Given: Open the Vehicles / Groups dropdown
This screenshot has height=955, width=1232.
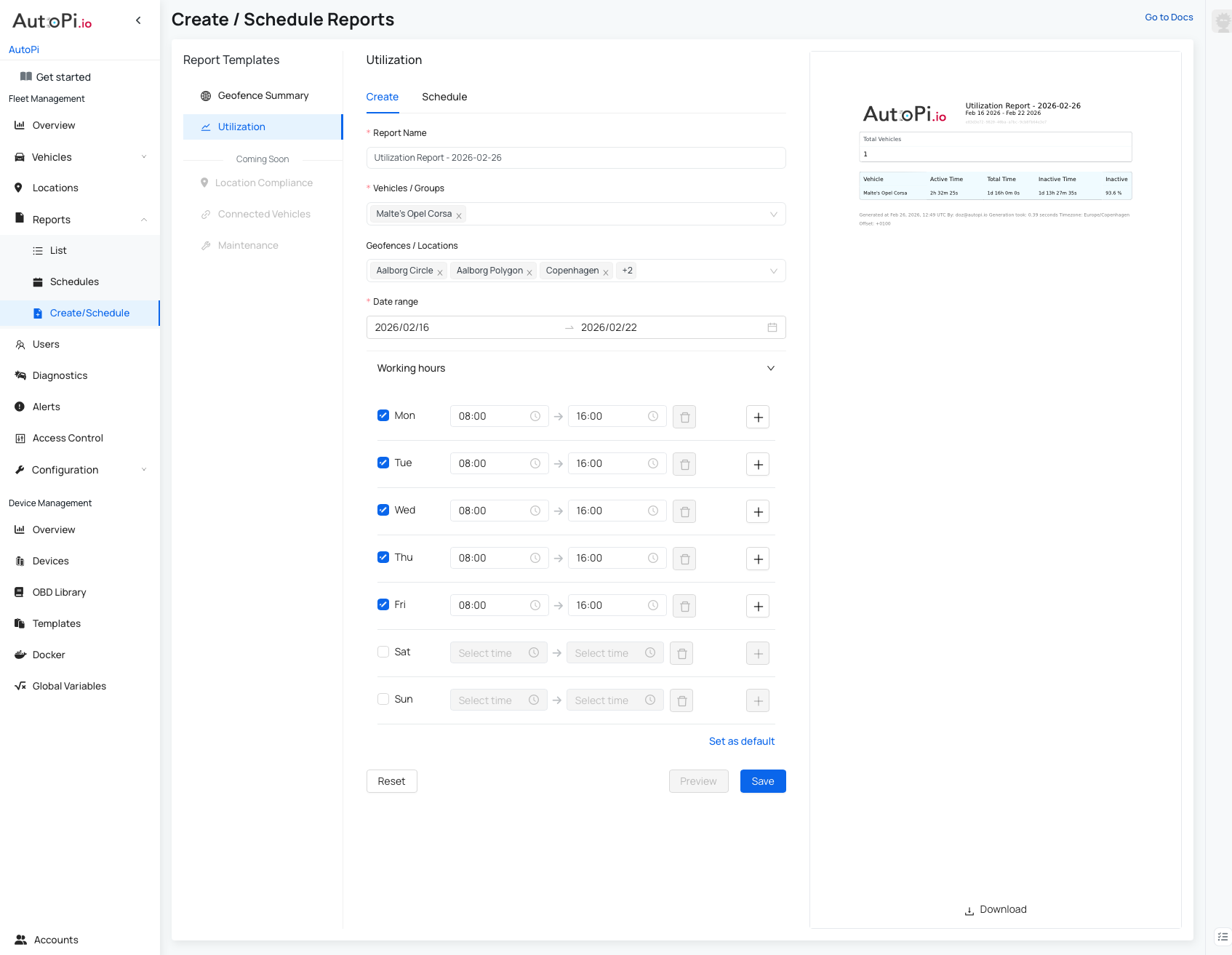Looking at the screenshot, I should (x=773, y=214).
